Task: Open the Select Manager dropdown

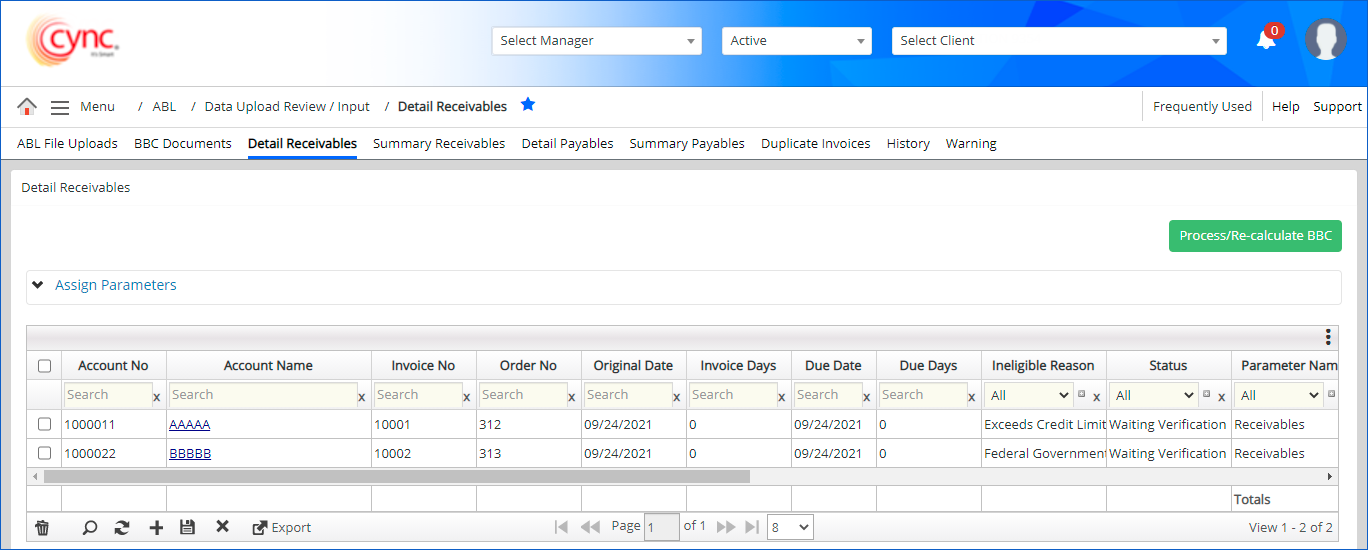Action: click(x=597, y=41)
